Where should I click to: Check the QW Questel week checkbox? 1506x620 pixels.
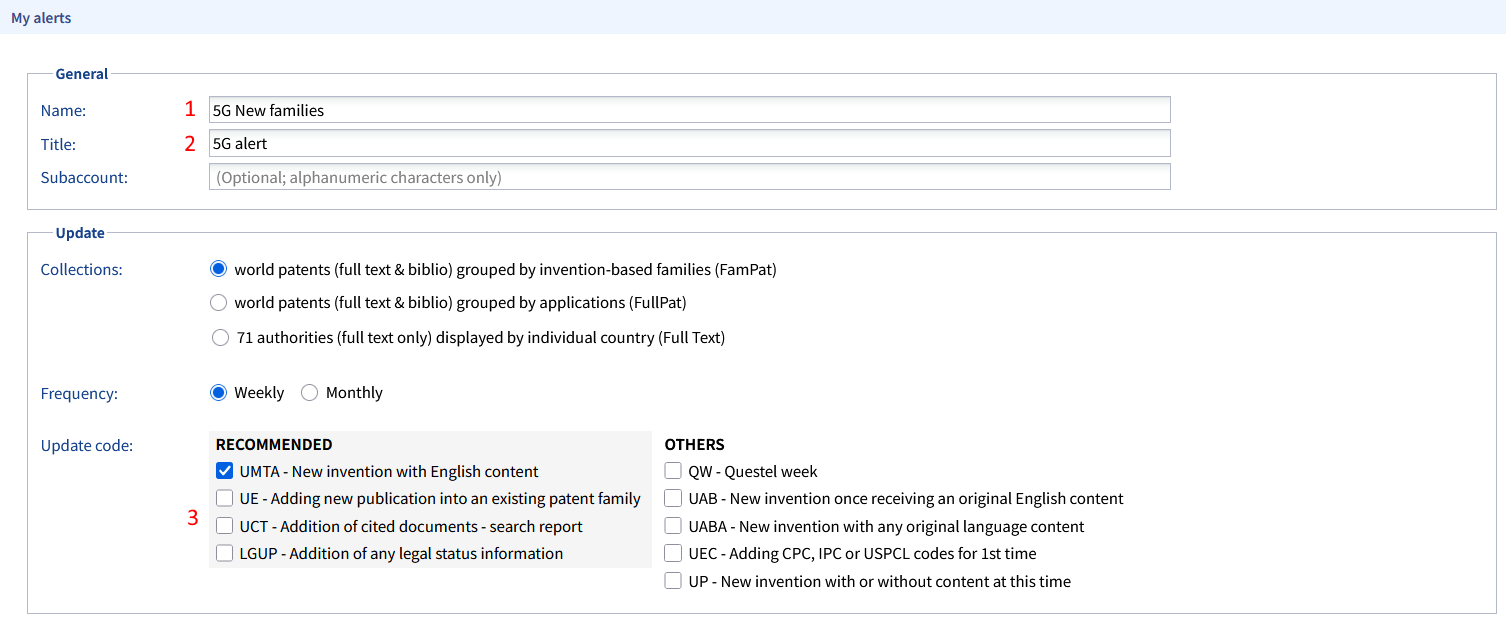tap(674, 472)
